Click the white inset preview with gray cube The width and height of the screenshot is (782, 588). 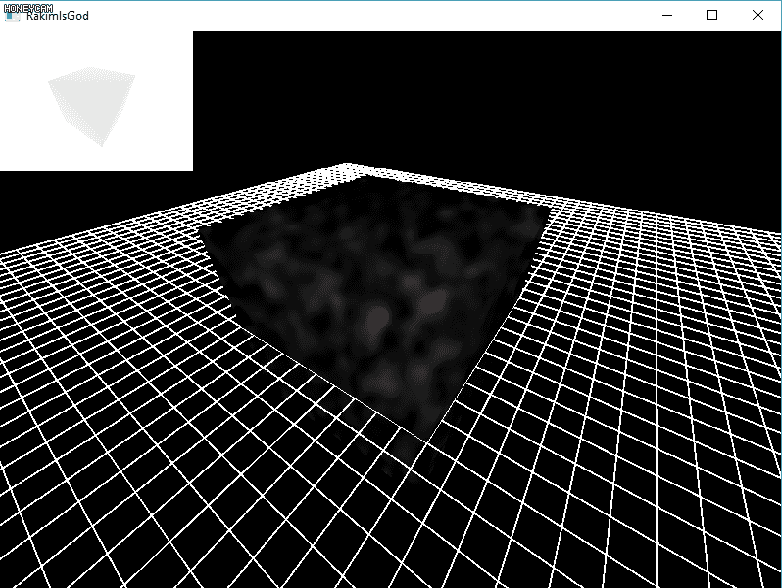coord(96,101)
